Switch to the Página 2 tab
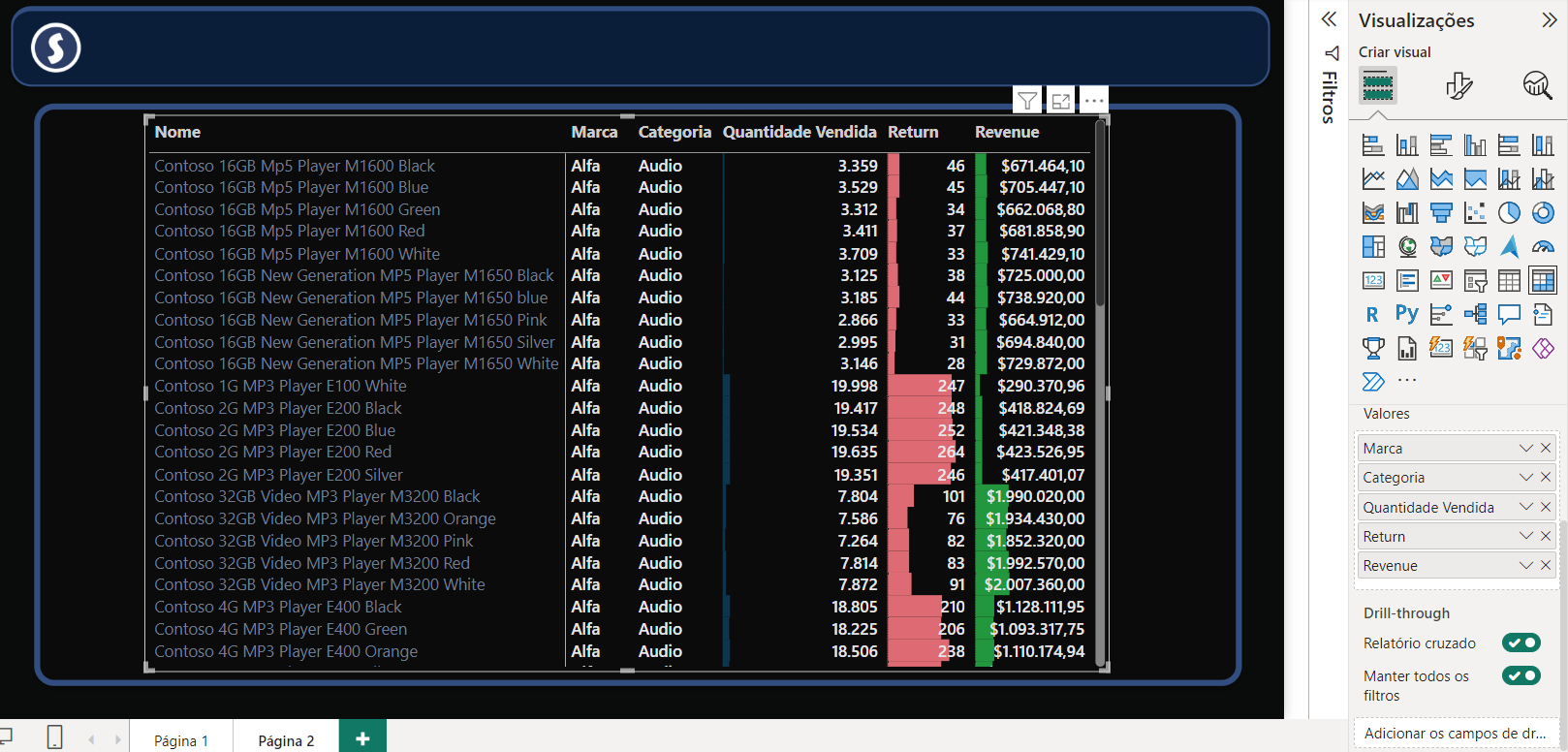Image resolution: width=1568 pixels, height=752 pixels. [286, 740]
